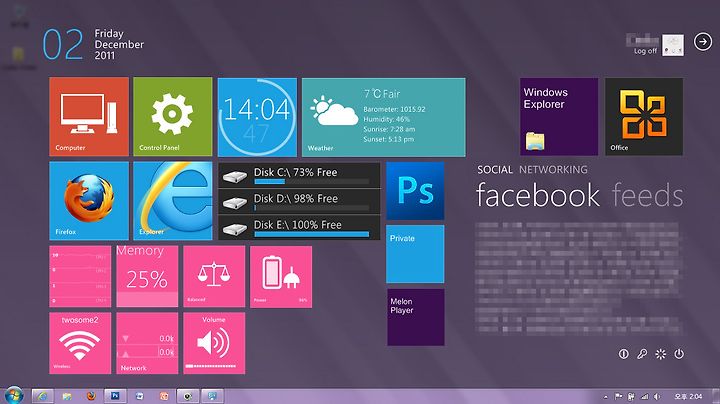Viewport: 720px width, 404px height.
Task: Click the taskbar clock 2:04
Action: pyautogui.click(x=688, y=396)
